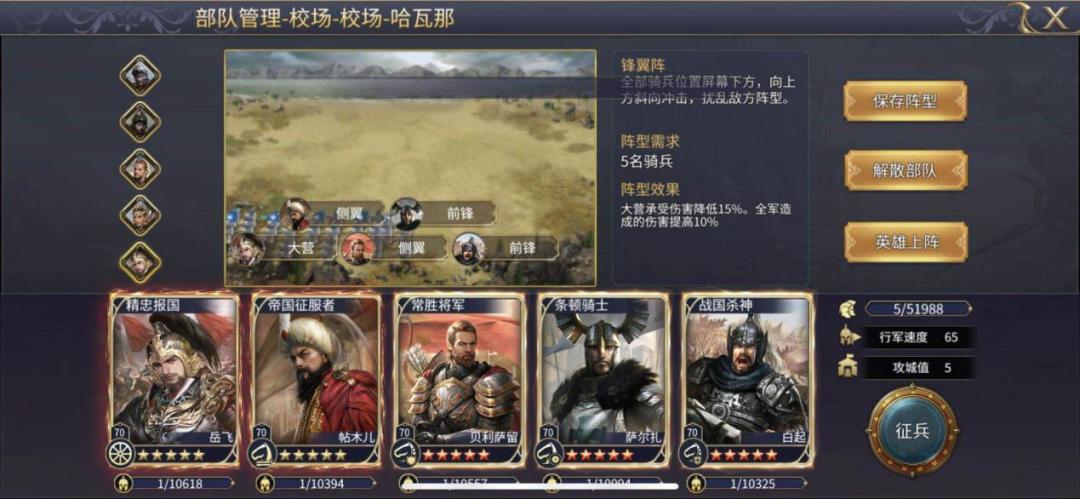Select the lower 侧翼 position slot
Screen dimensions: 1080x499
[x=395, y=248]
